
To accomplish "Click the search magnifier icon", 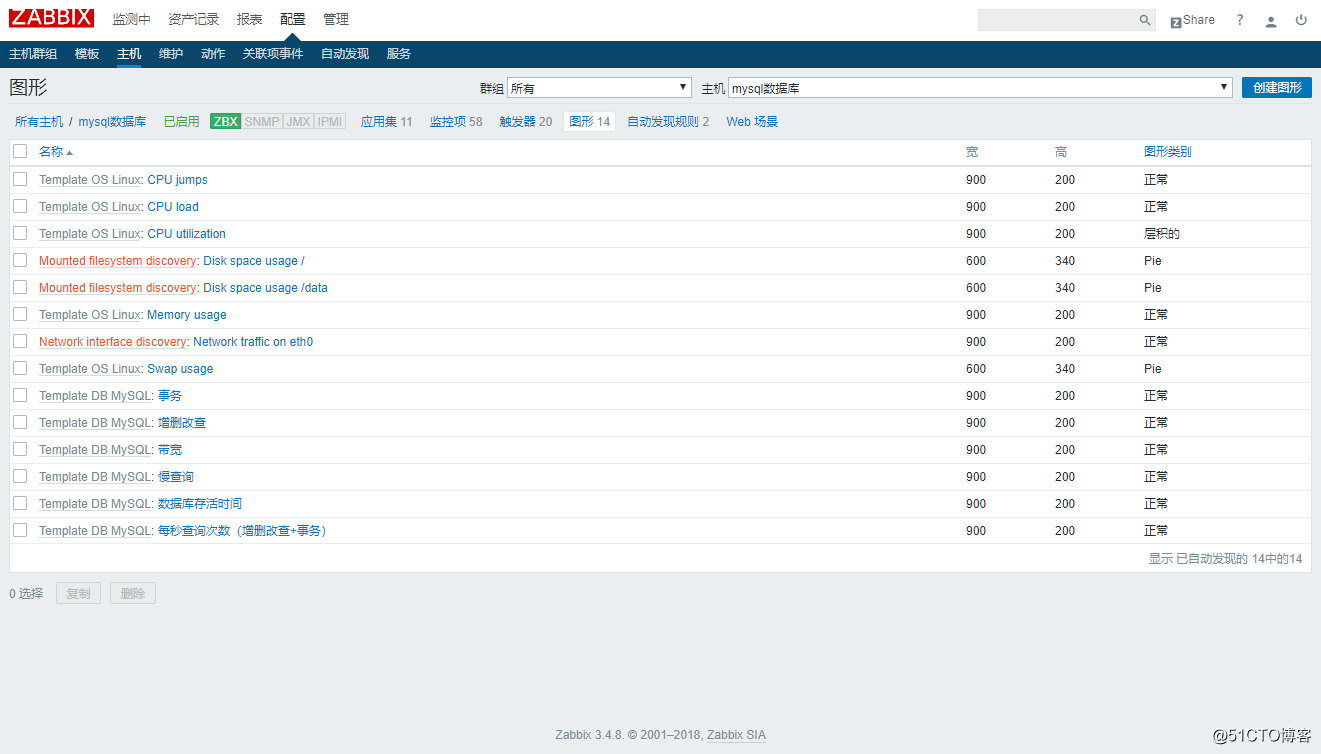I will tap(1145, 20).
